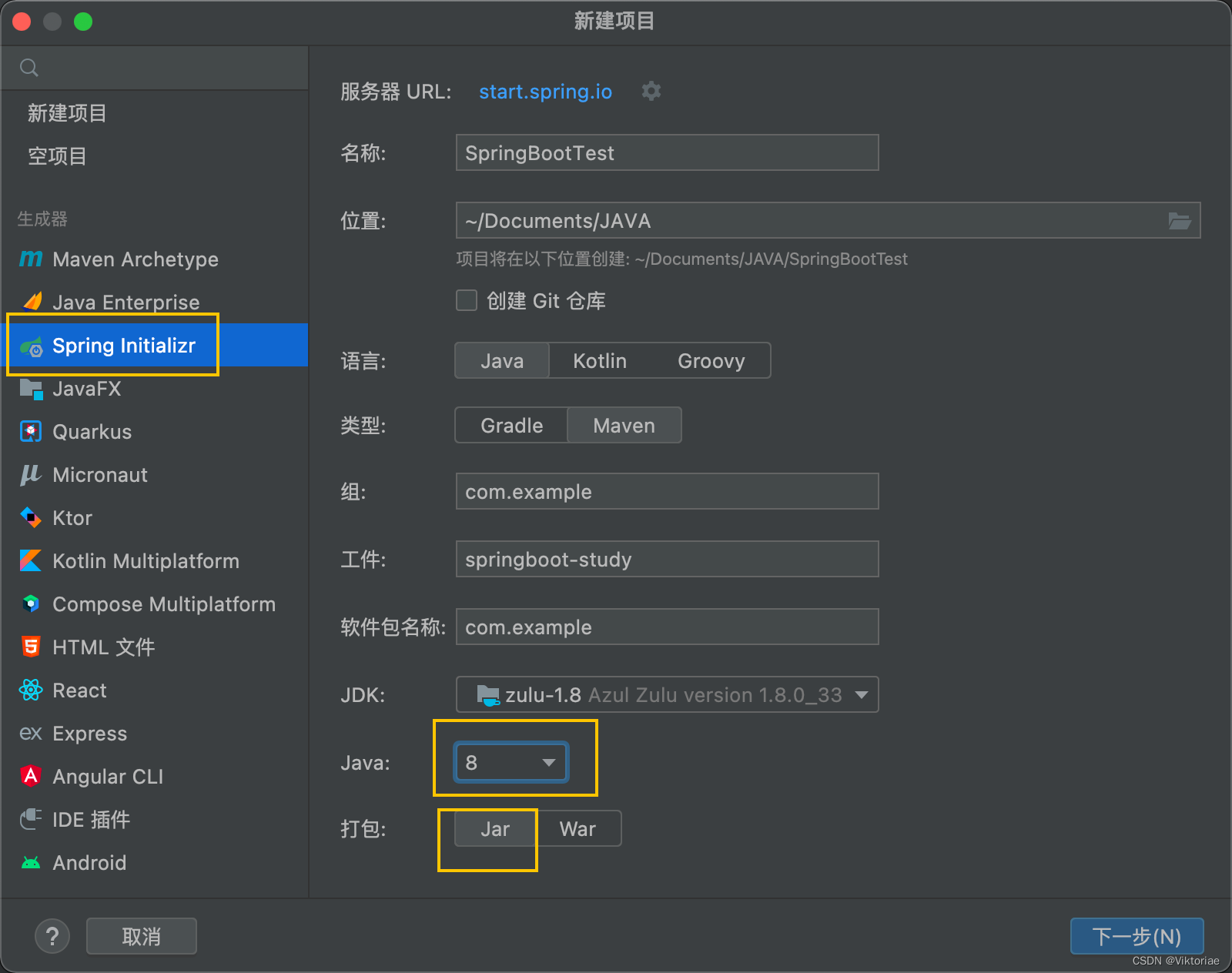
Task: Select Jar packaging
Action: 495,828
